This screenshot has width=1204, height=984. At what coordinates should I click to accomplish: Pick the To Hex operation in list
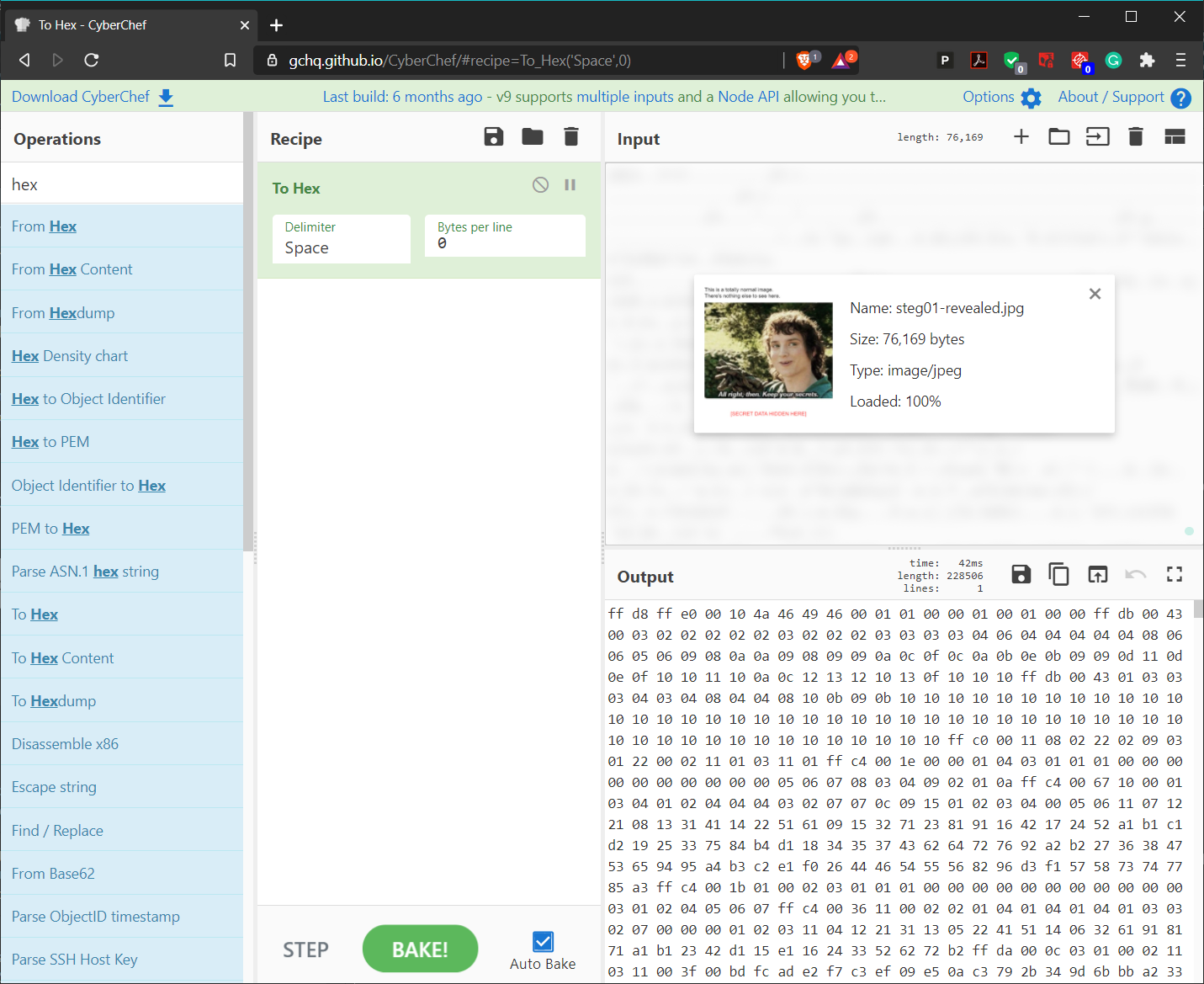(122, 614)
